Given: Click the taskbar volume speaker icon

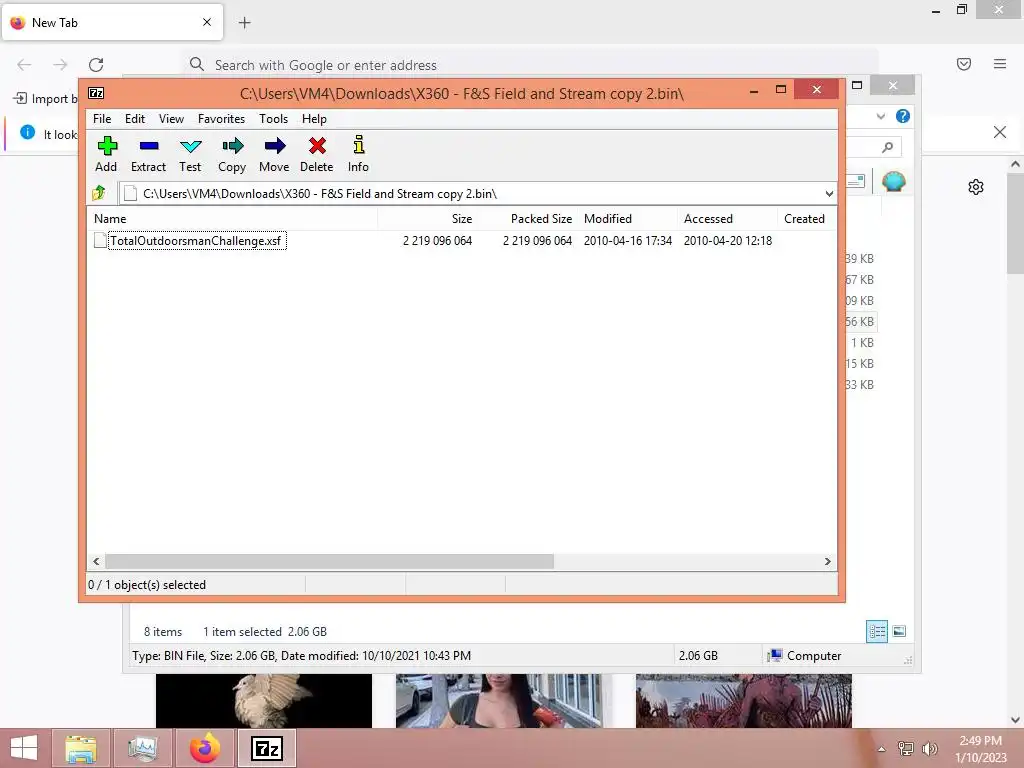Looking at the screenshot, I should 929,749.
